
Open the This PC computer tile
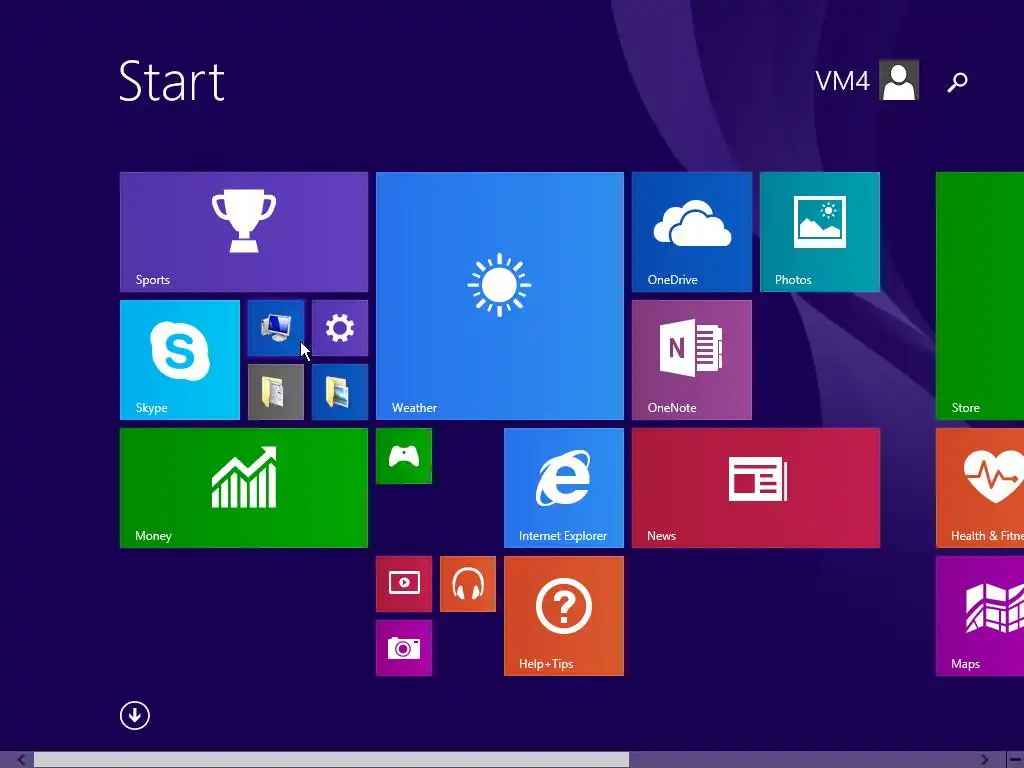pos(276,328)
